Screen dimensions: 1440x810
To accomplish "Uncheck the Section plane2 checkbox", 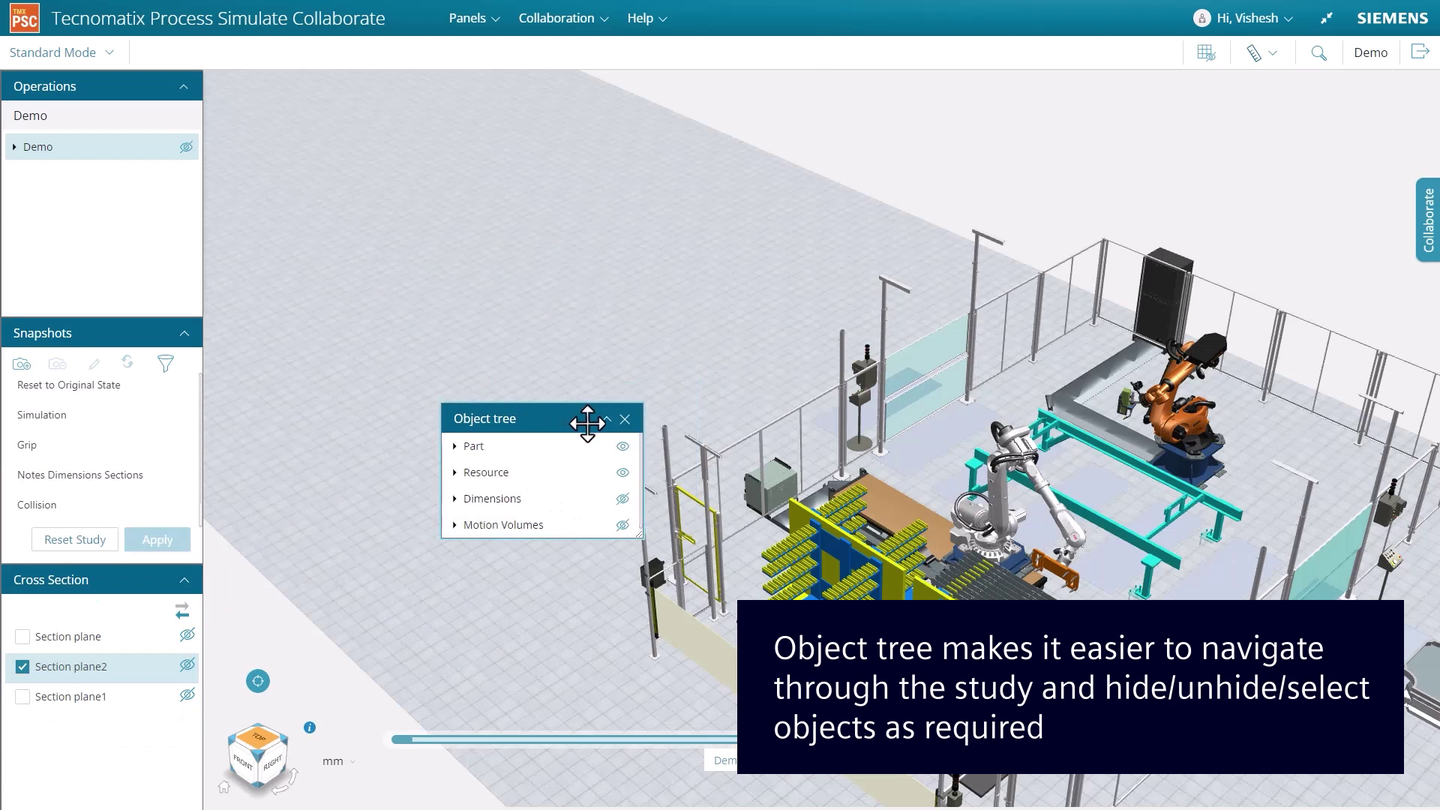I will pos(22,666).
